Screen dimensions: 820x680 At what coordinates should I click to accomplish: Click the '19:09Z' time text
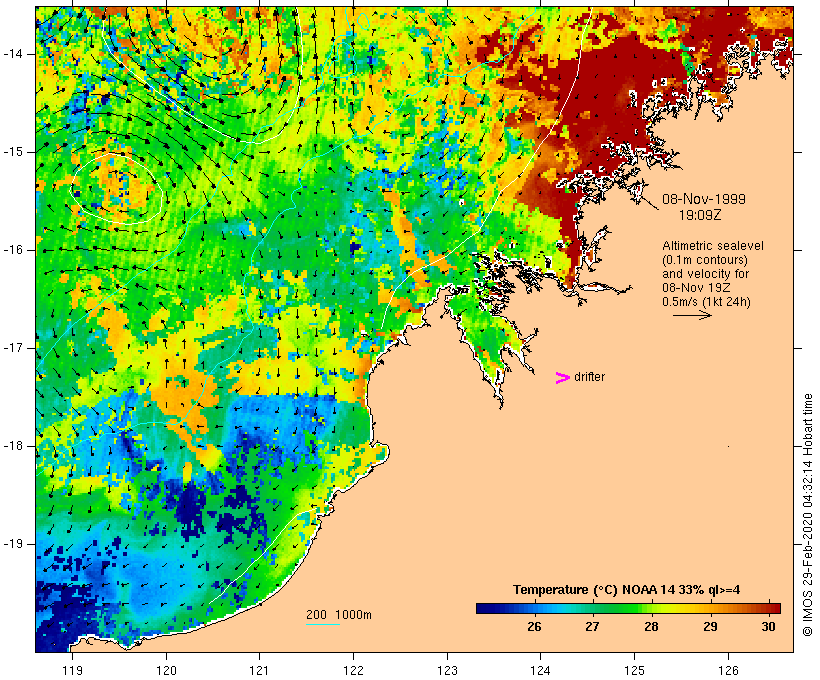coord(700,215)
